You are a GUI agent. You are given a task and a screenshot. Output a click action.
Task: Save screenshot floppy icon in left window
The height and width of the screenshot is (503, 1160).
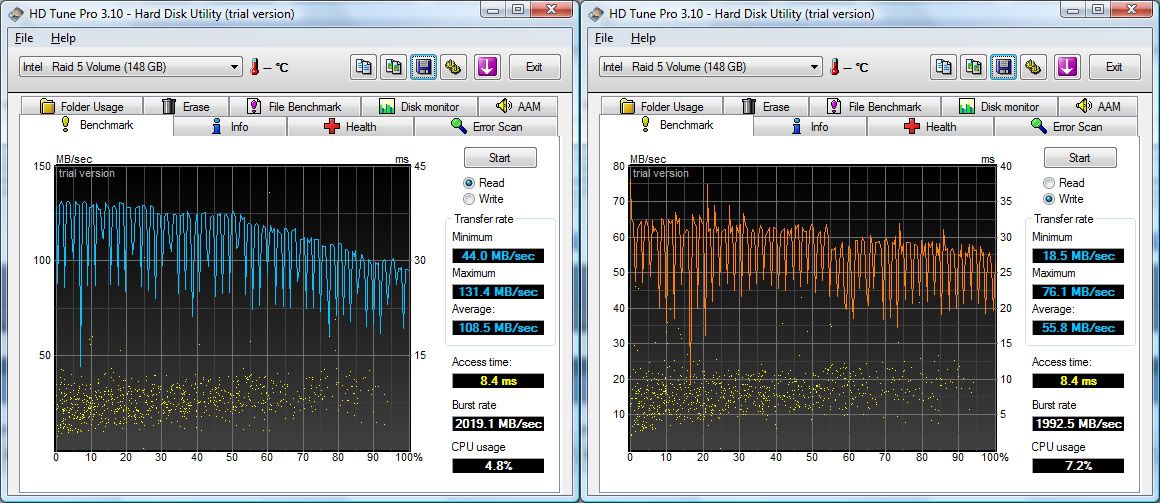point(424,67)
